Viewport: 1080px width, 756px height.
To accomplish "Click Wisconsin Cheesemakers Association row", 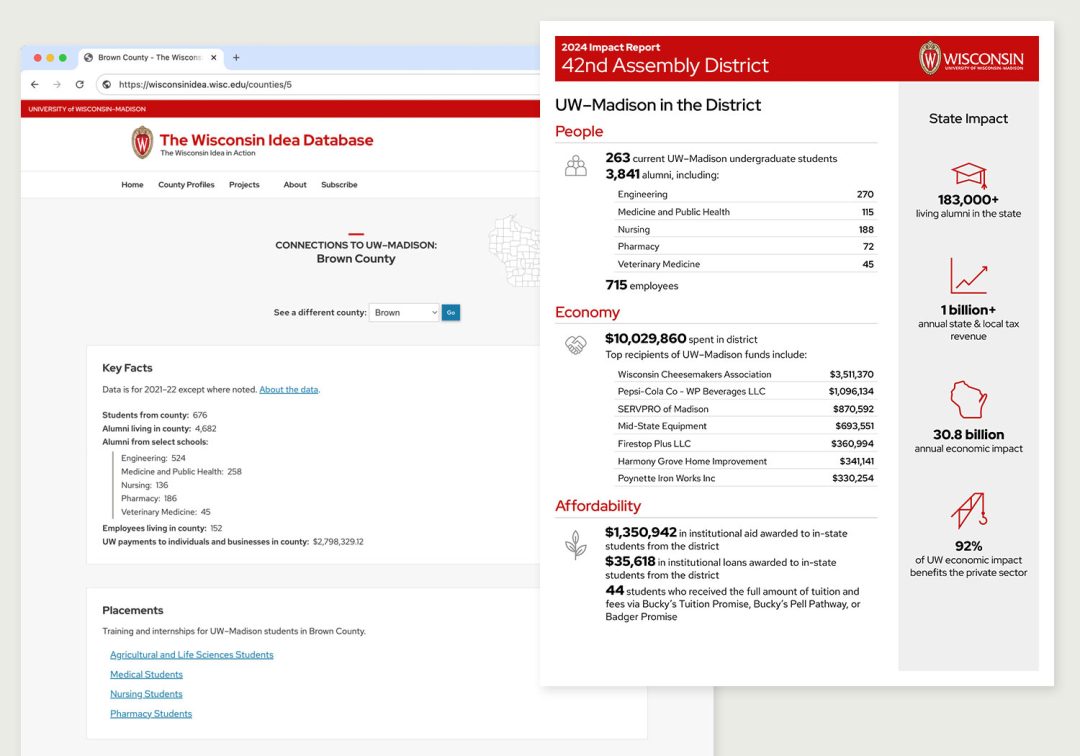I will pos(745,375).
